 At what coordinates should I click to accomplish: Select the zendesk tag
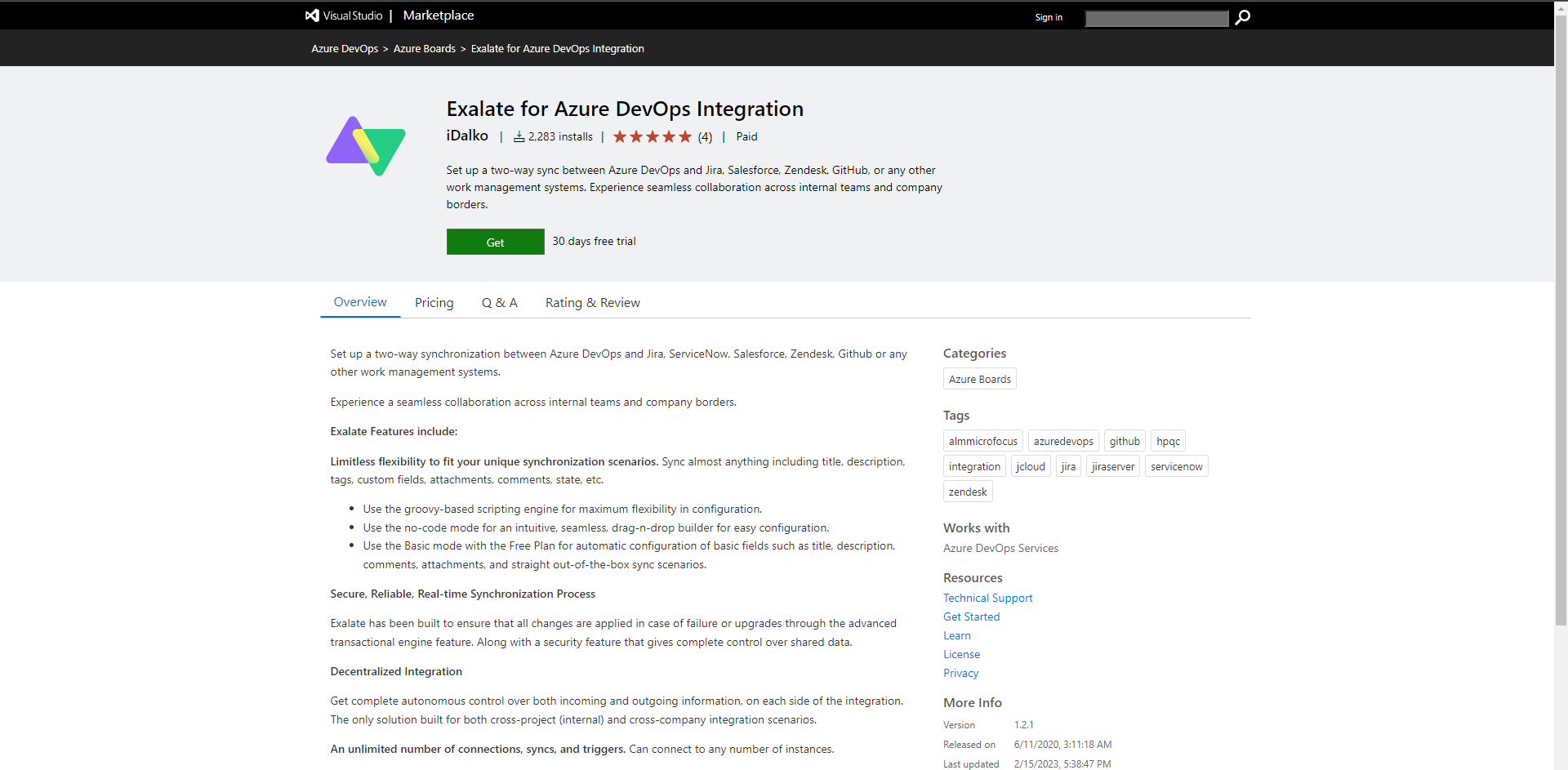click(x=967, y=491)
